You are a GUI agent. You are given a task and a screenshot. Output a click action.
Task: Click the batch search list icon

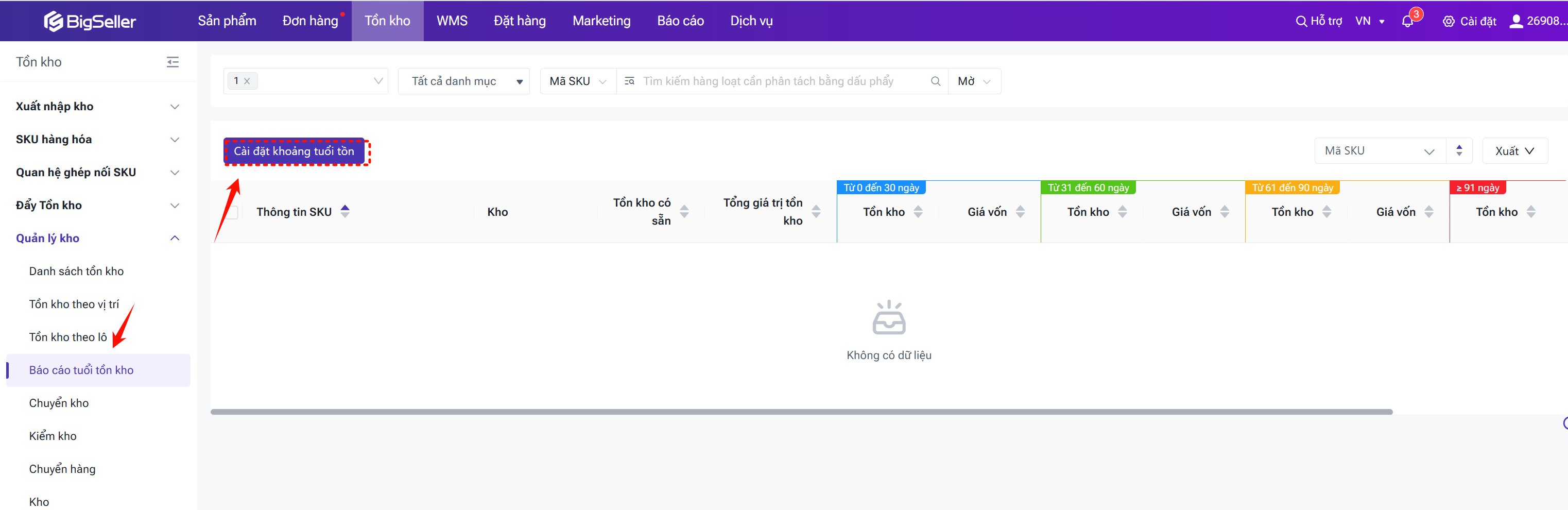[x=629, y=81]
